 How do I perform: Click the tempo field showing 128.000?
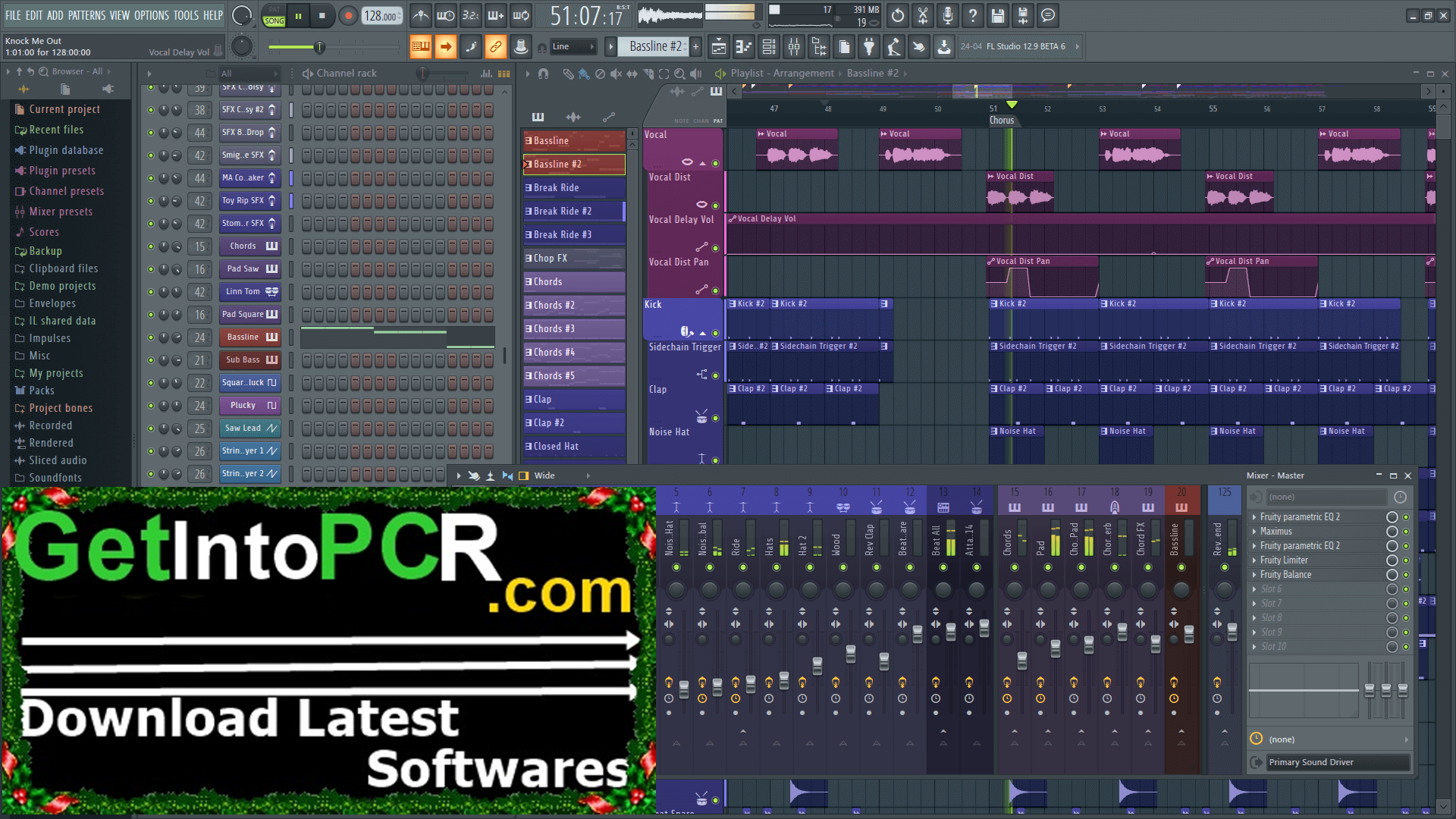click(x=382, y=16)
